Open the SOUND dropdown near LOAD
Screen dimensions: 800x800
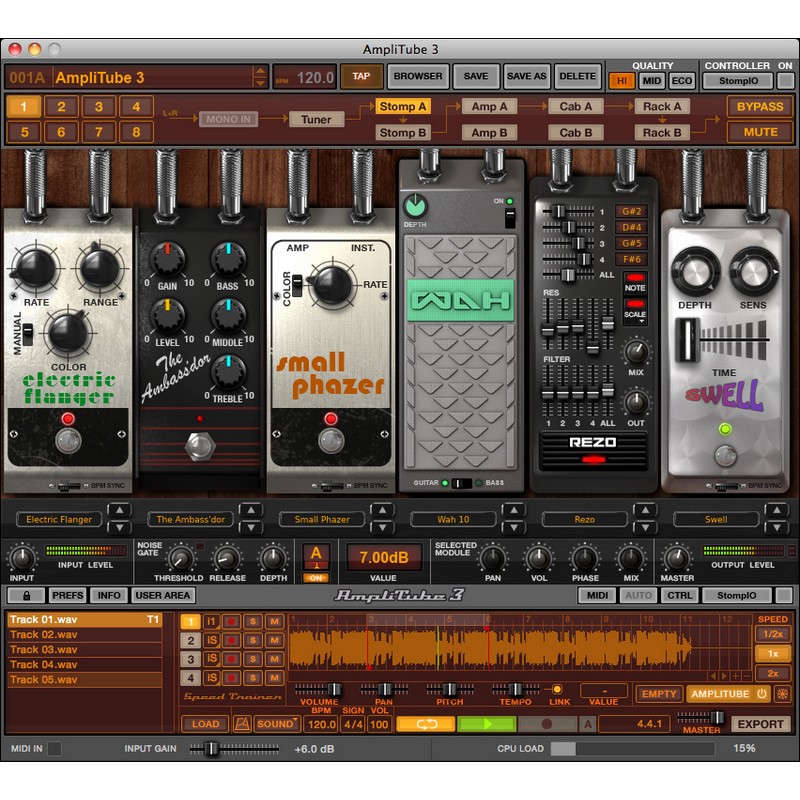click(x=277, y=724)
